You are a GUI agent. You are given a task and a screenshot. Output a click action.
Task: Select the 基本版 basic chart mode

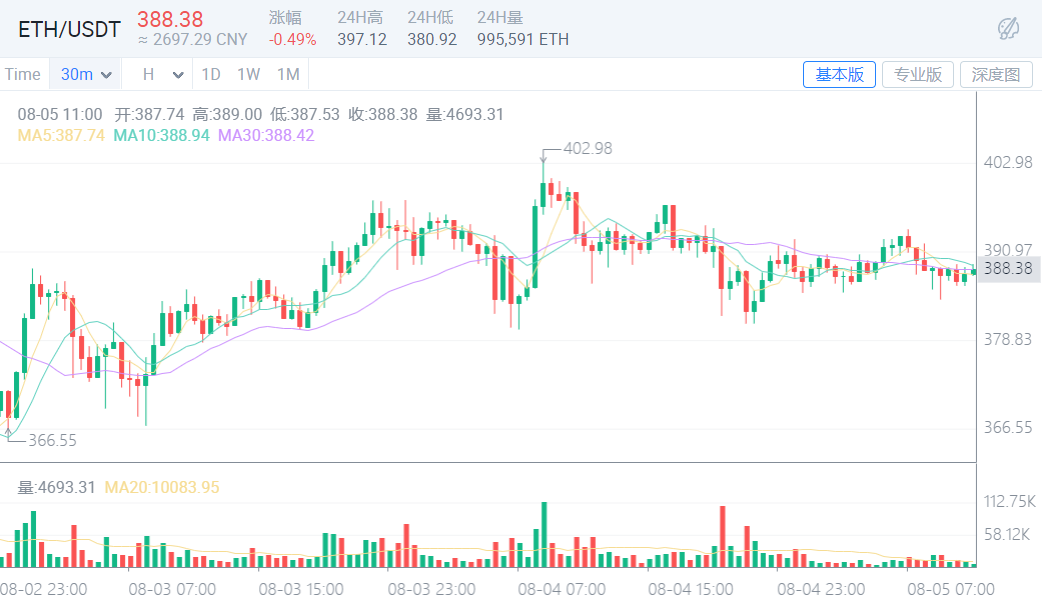tap(839, 74)
